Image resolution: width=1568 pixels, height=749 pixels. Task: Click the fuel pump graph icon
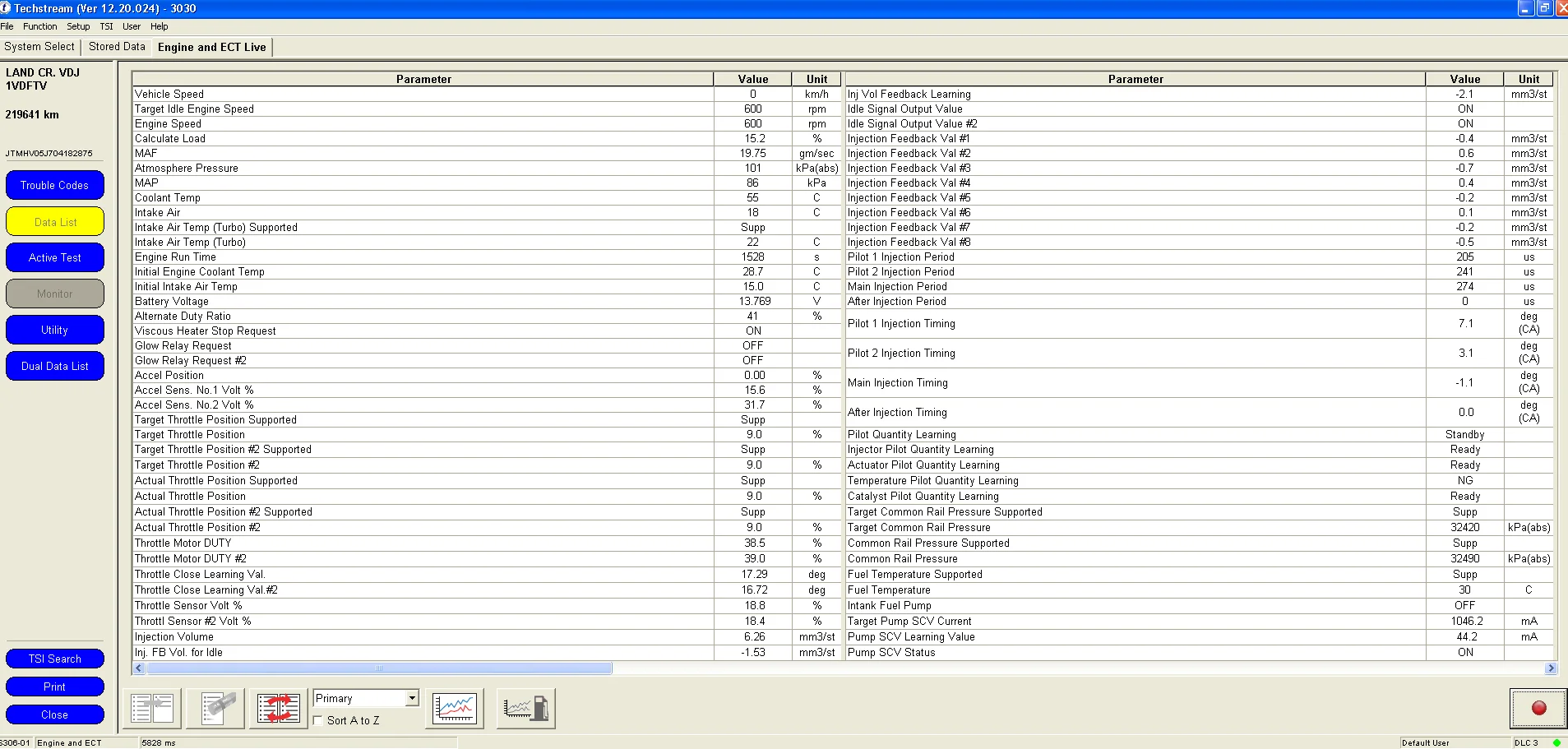525,708
